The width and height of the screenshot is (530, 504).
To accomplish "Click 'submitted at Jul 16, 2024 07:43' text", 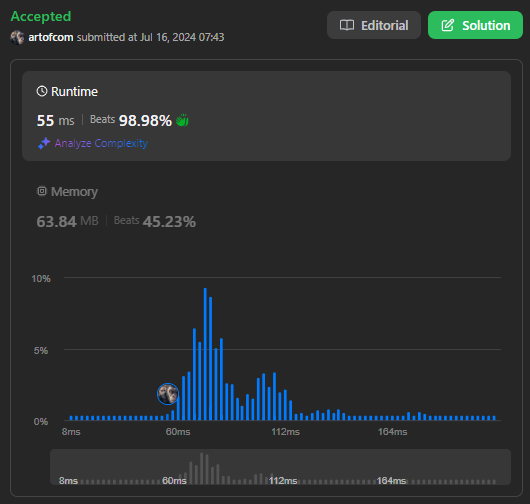I will [x=150, y=37].
